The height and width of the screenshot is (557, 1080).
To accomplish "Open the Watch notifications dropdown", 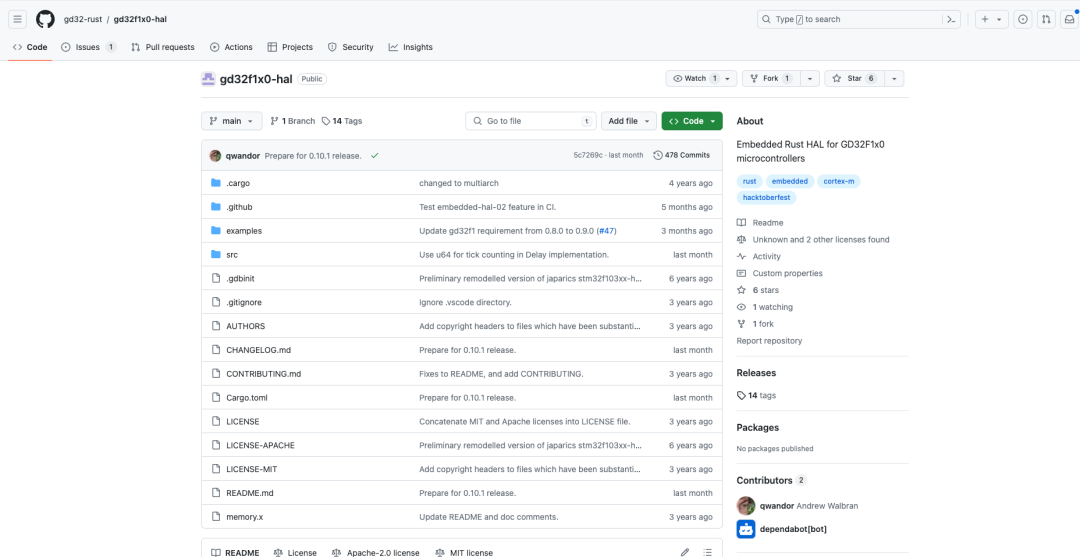I will 701,78.
